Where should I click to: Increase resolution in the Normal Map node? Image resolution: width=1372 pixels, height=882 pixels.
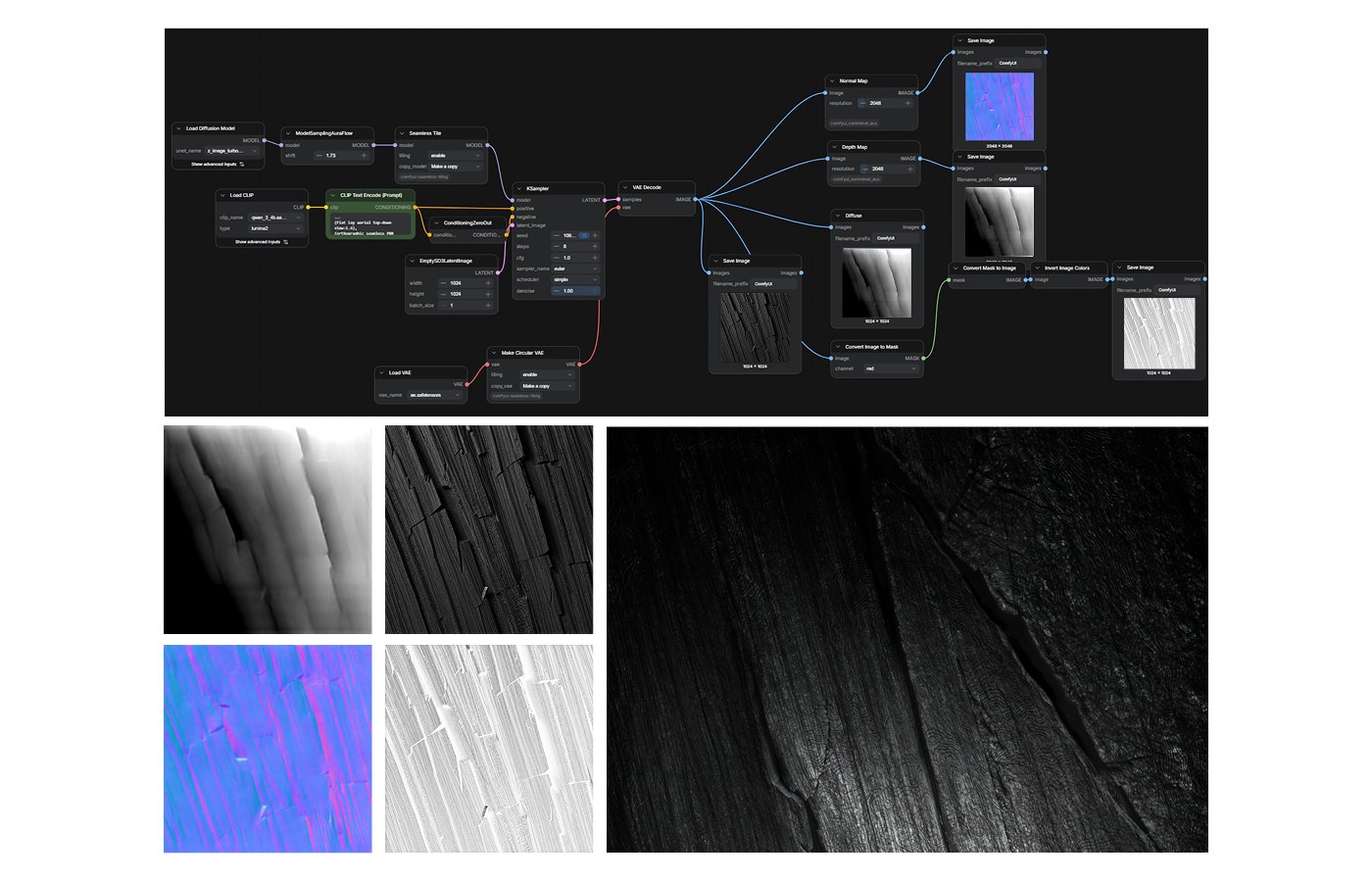(x=907, y=103)
